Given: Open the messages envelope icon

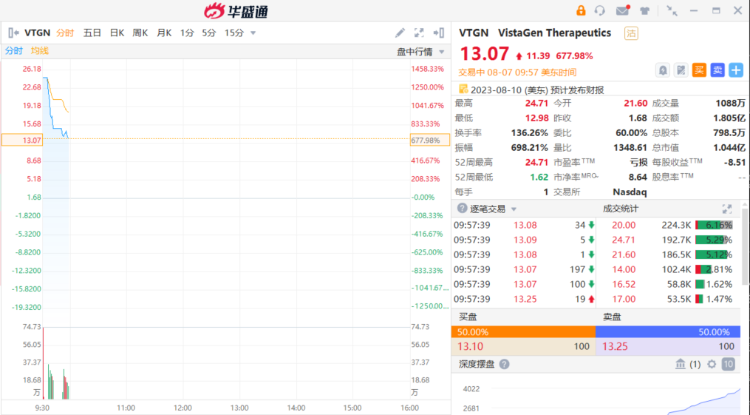Looking at the screenshot, I should (x=622, y=11).
